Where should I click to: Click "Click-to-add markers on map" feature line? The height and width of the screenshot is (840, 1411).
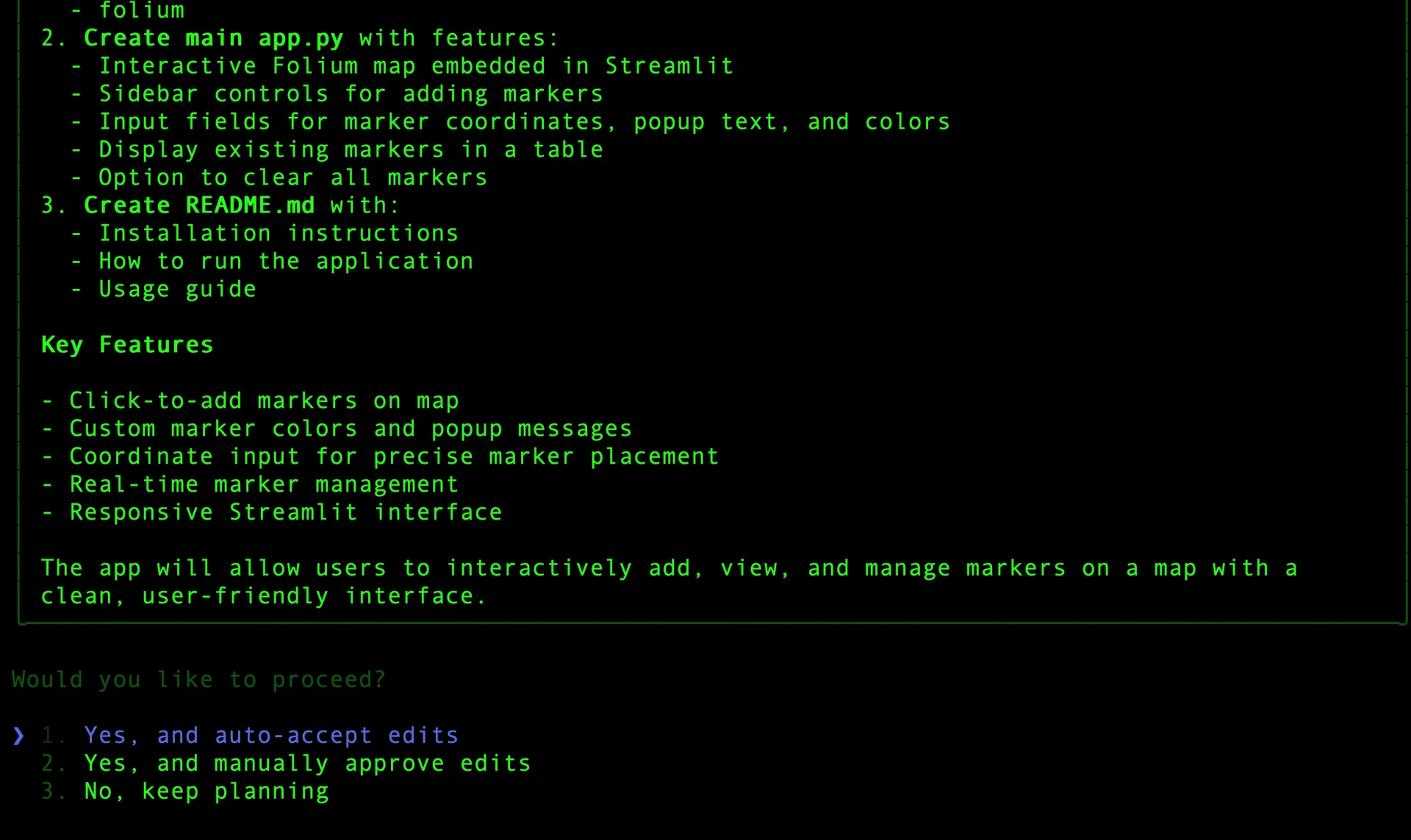pos(264,401)
